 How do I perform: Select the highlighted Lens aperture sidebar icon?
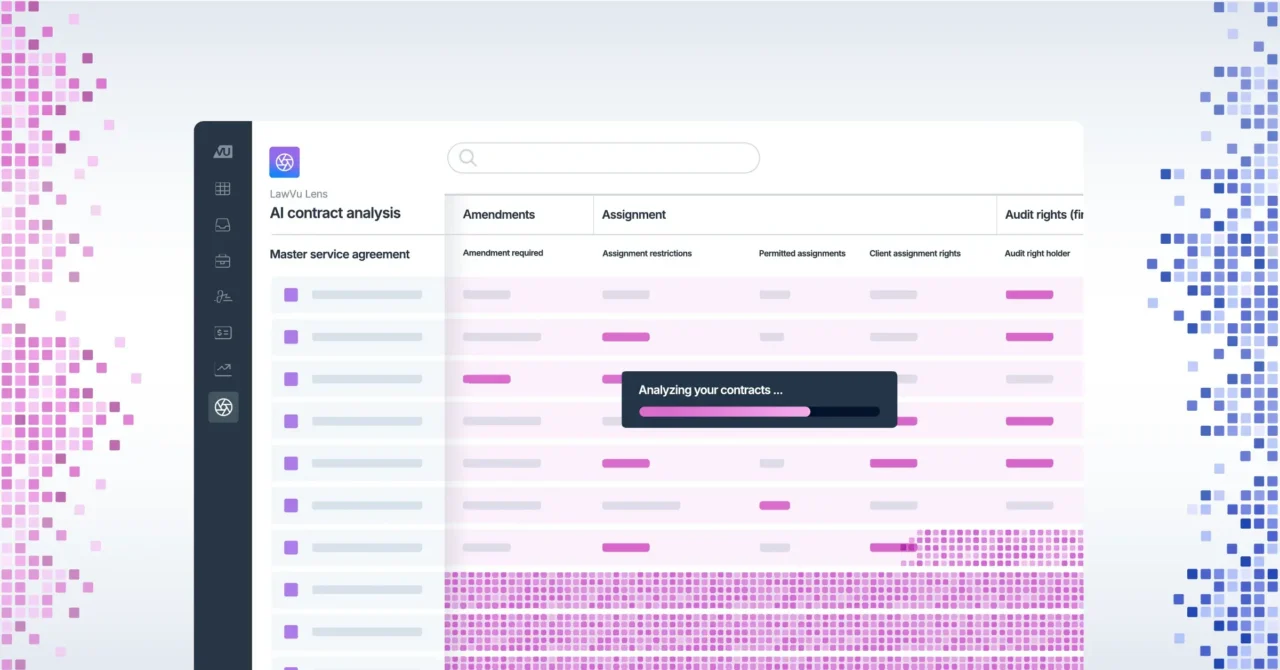pyautogui.click(x=223, y=407)
